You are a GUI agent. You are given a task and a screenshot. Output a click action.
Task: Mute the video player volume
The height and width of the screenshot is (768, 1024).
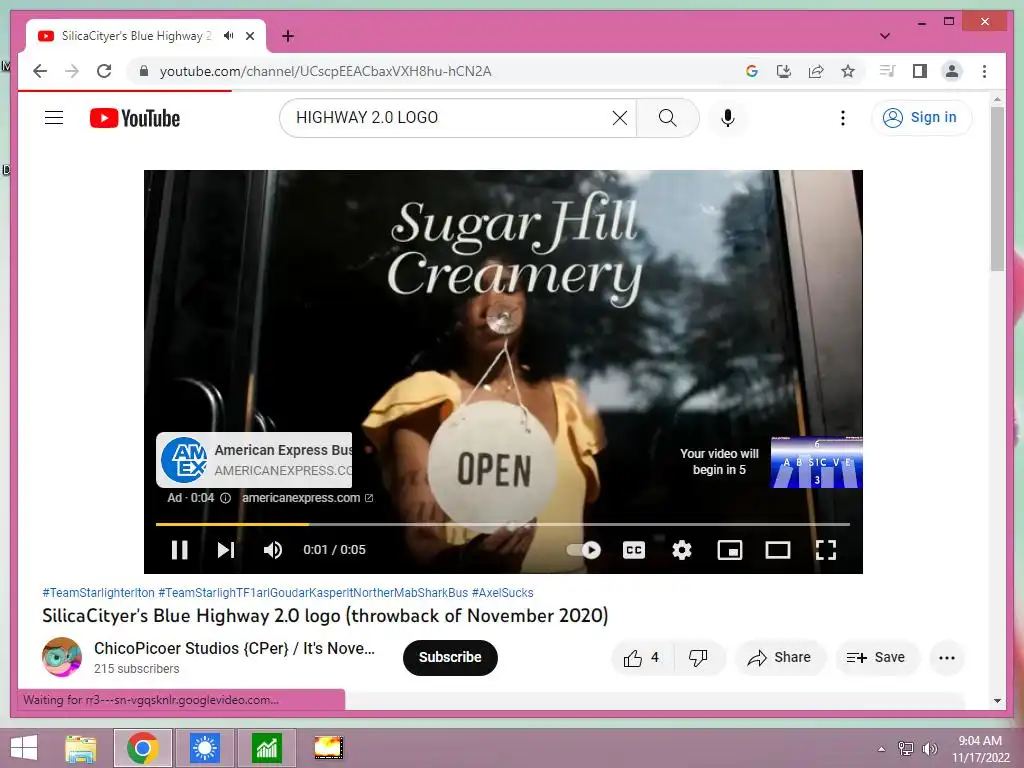click(x=273, y=550)
